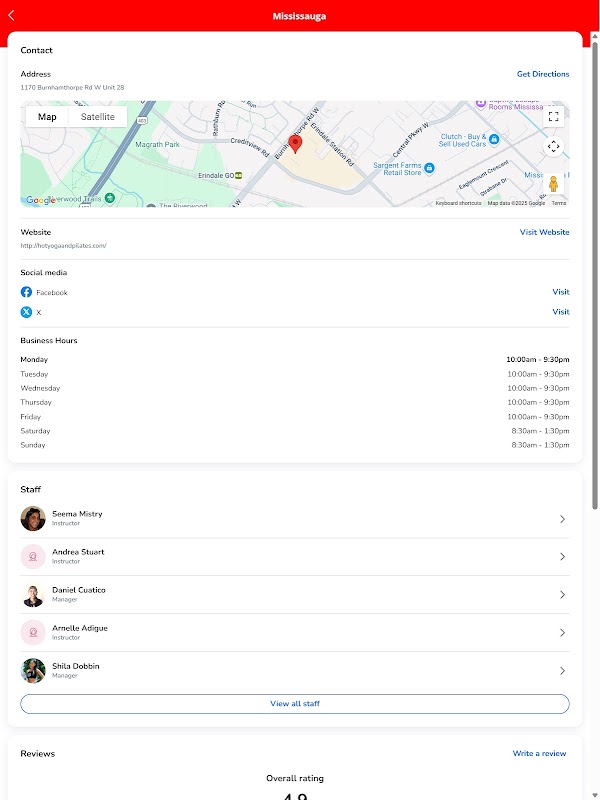
Task: Select Shila Dobbin's name
Action: (76, 666)
